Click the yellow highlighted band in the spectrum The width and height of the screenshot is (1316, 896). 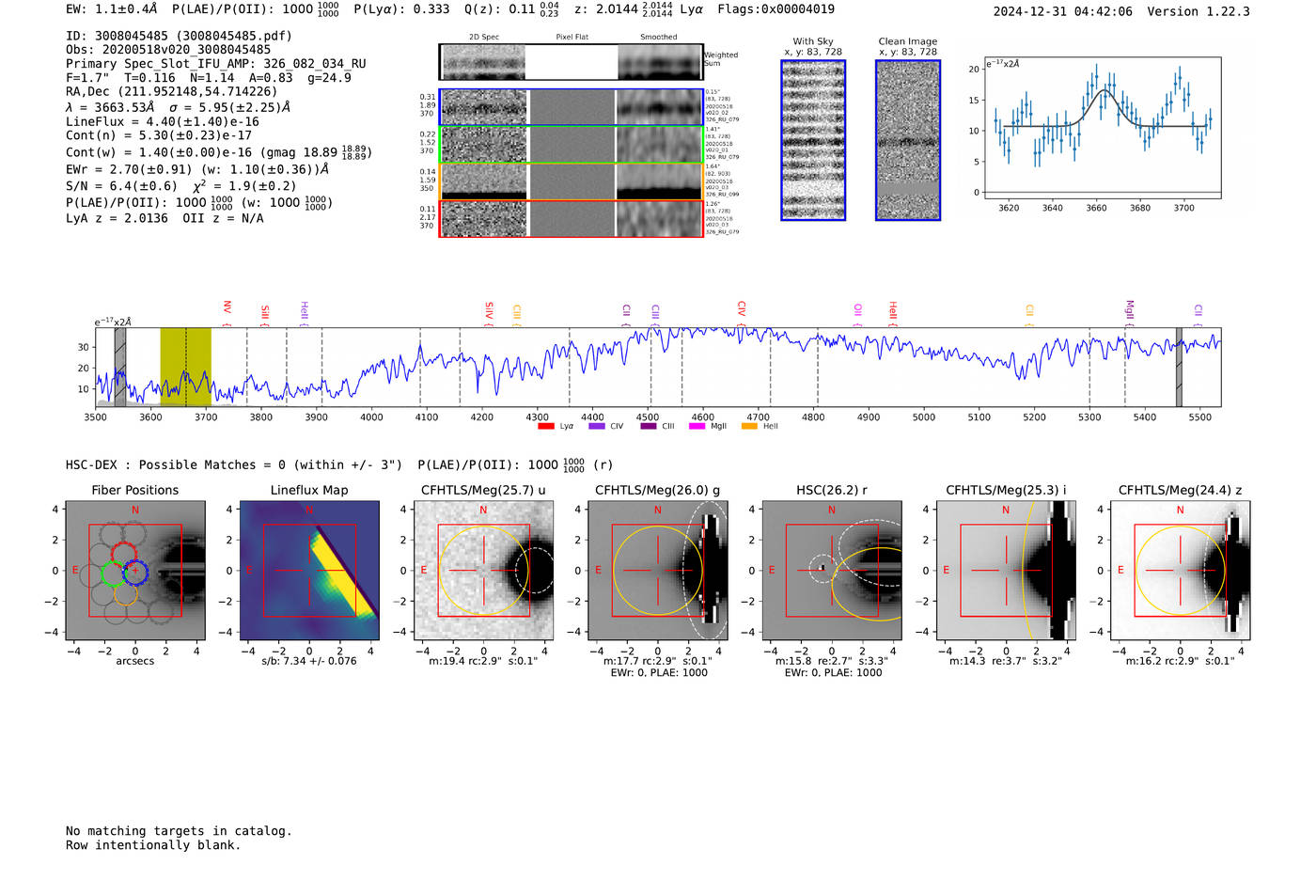(185, 367)
